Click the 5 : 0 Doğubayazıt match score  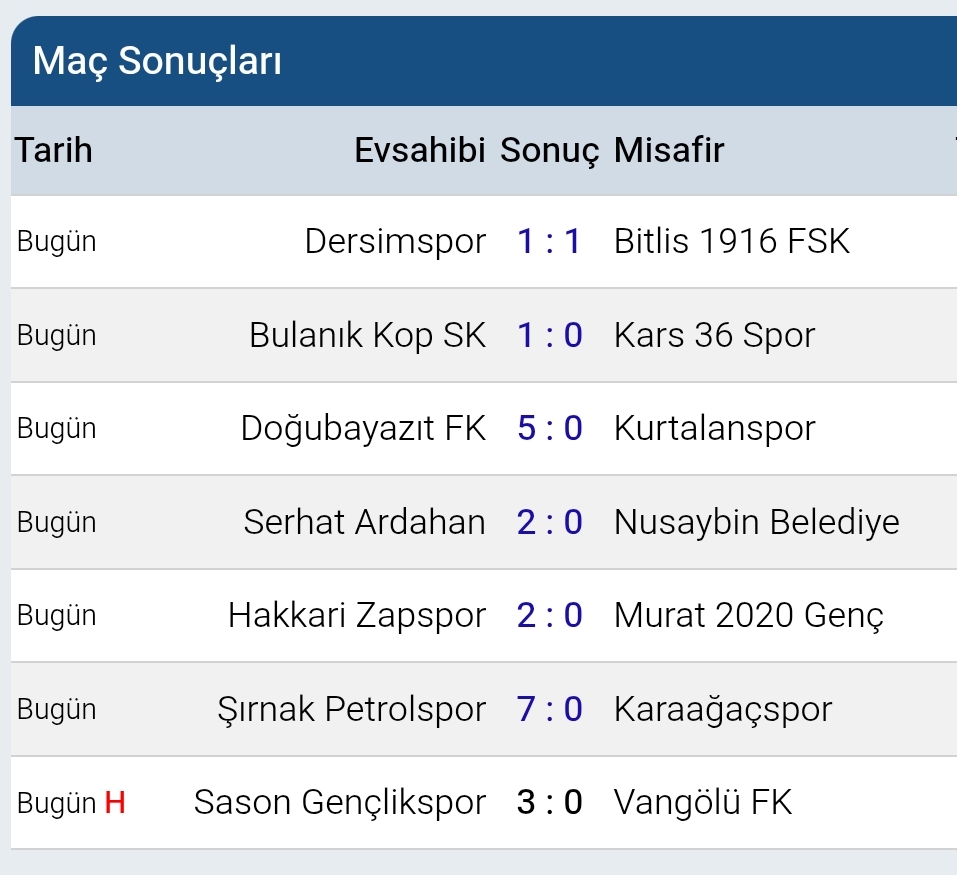click(x=549, y=428)
